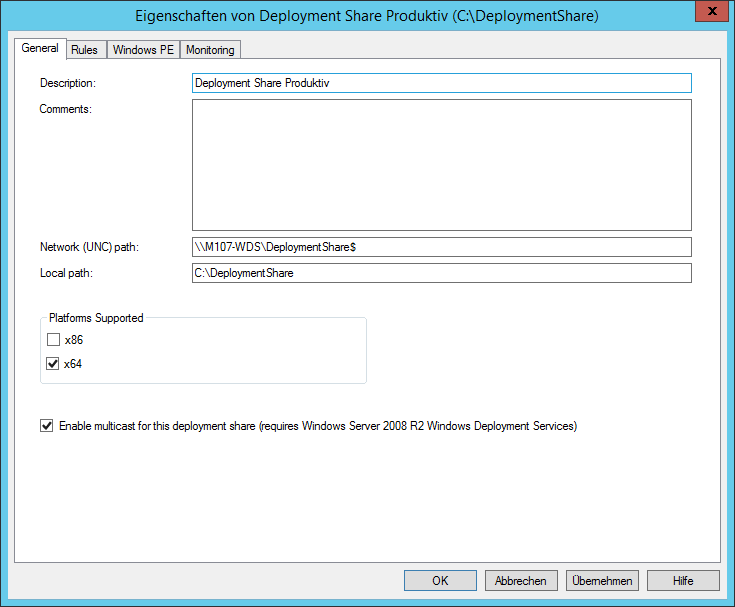The height and width of the screenshot is (607, 735).
Task: Disable multicast for this deployment share
Action: [46, 426]
